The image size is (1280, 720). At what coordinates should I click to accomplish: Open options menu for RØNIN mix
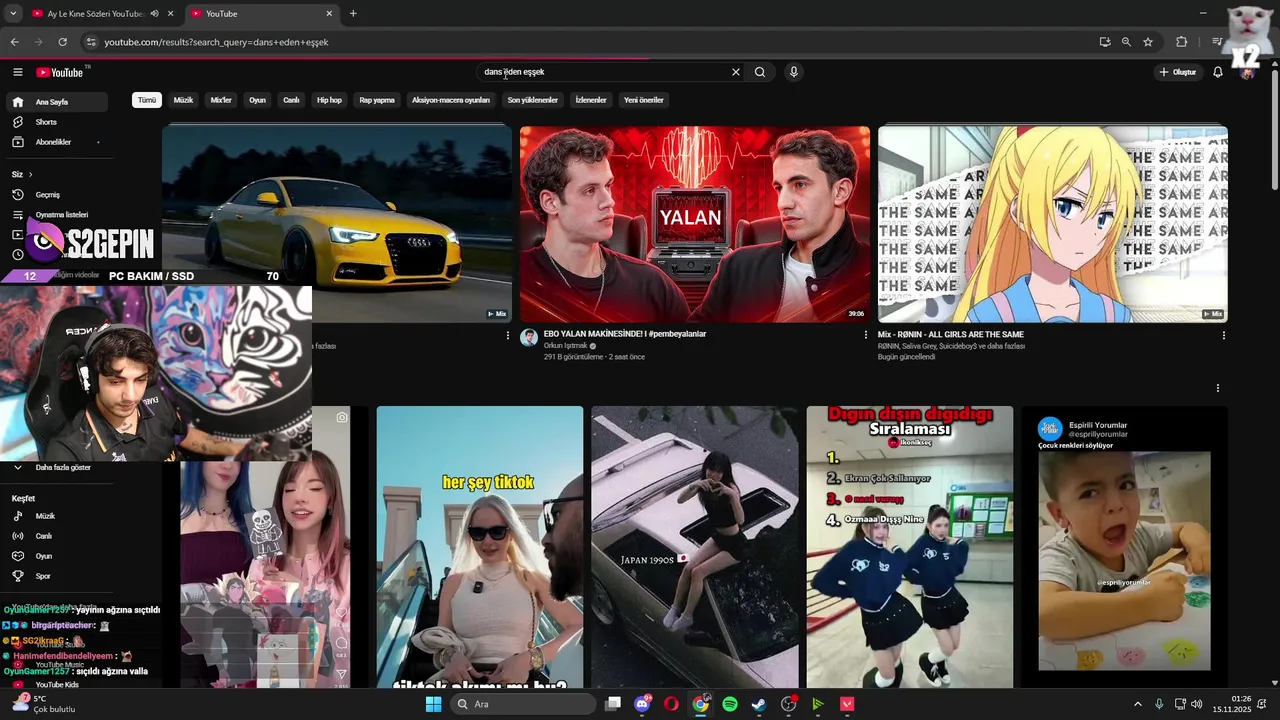pyautogui.click(x=1224, y=335)
